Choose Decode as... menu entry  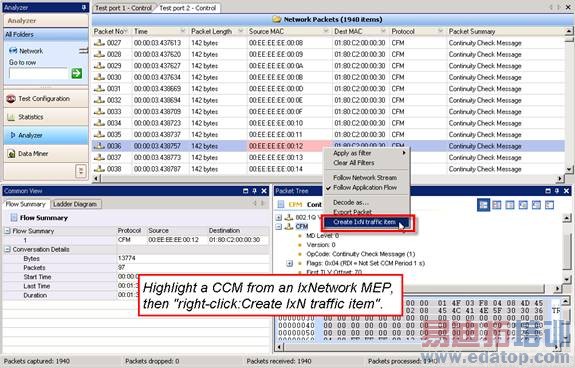tap(367, 202)
